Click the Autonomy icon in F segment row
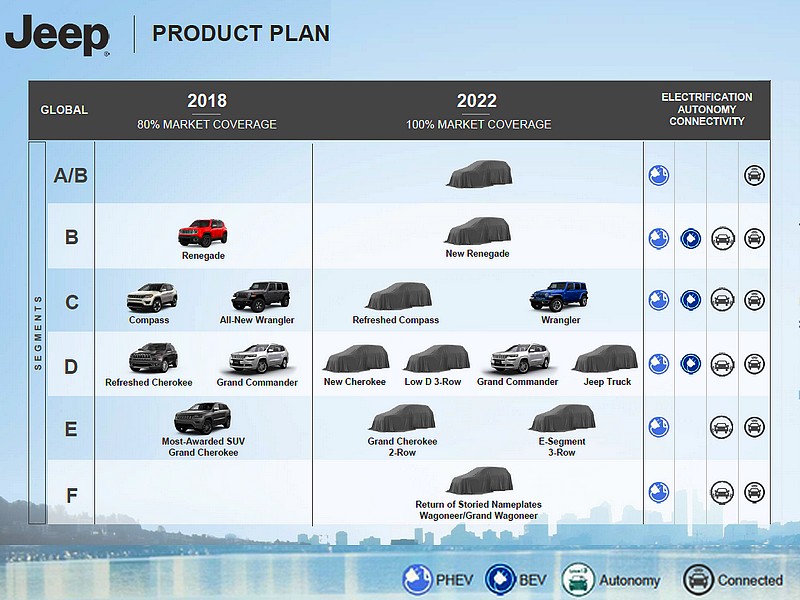Screen dimensions: 800x600 point(722,492)
